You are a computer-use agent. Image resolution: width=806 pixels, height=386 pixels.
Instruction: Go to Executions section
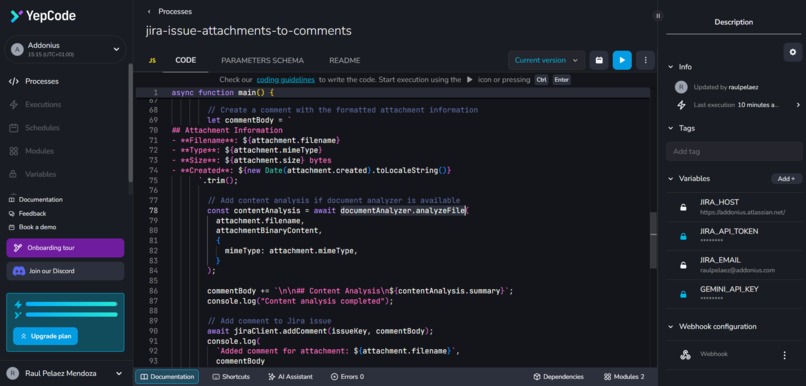coord(43,104)
